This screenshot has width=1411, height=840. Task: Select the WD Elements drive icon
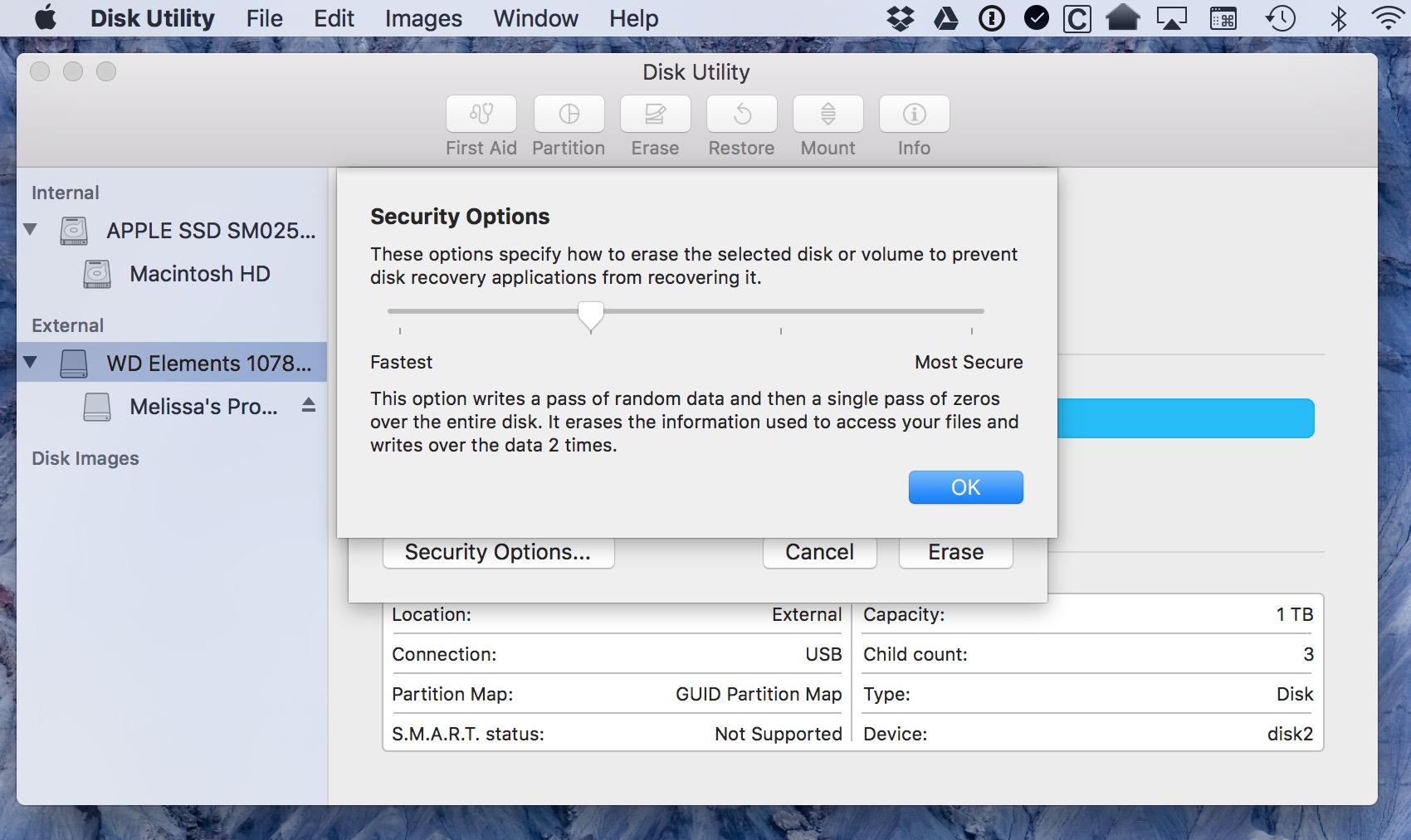[x=74, y=363]
